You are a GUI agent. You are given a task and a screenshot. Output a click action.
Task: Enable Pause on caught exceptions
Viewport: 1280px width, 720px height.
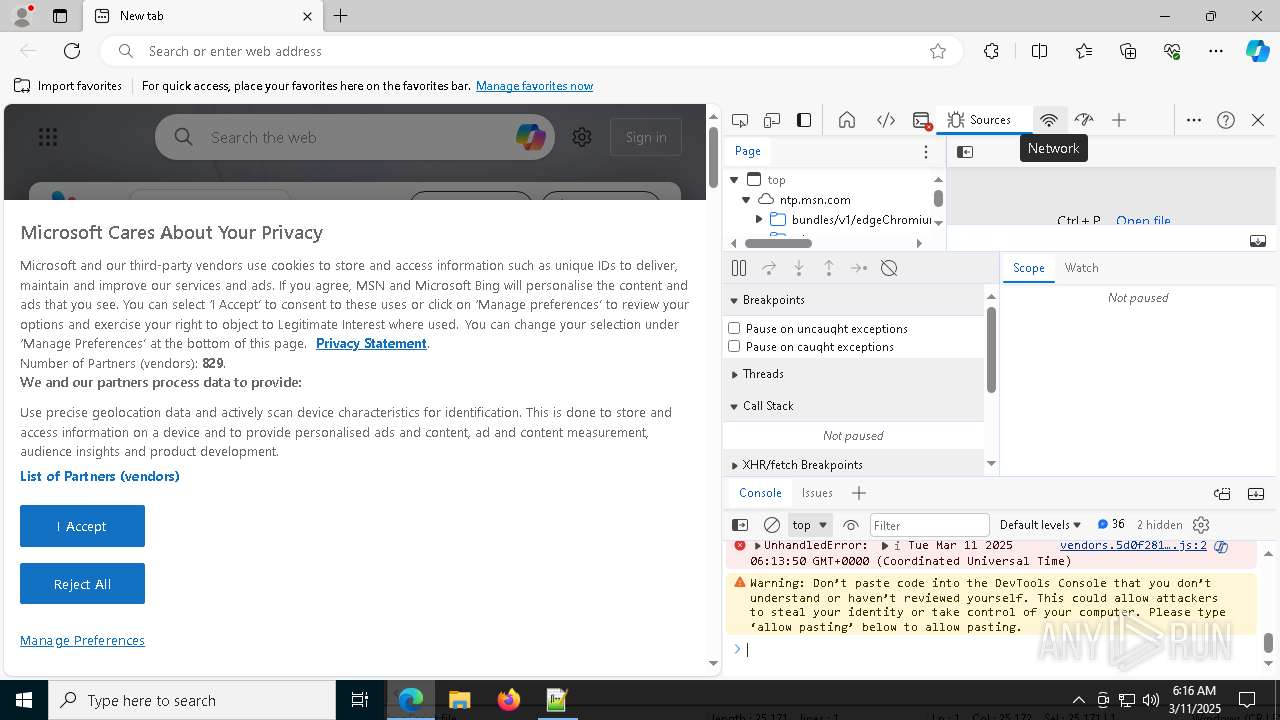(734, 346)
